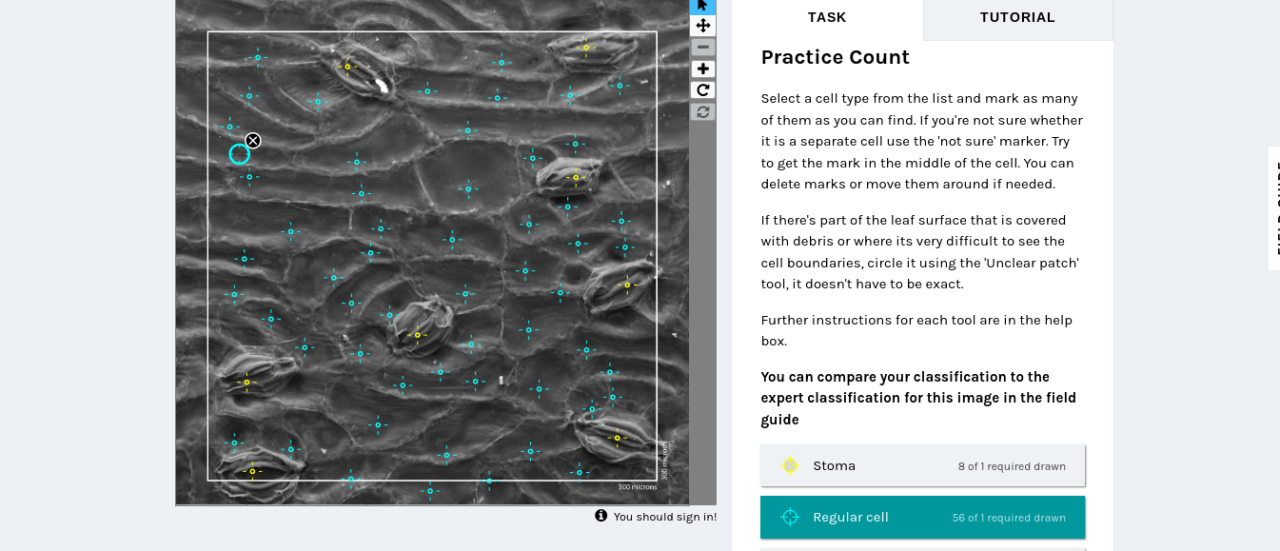Click the info icon beside sign-in notice
The height and width of the screenshot is (551, 1280).
(x=601, y=516)
